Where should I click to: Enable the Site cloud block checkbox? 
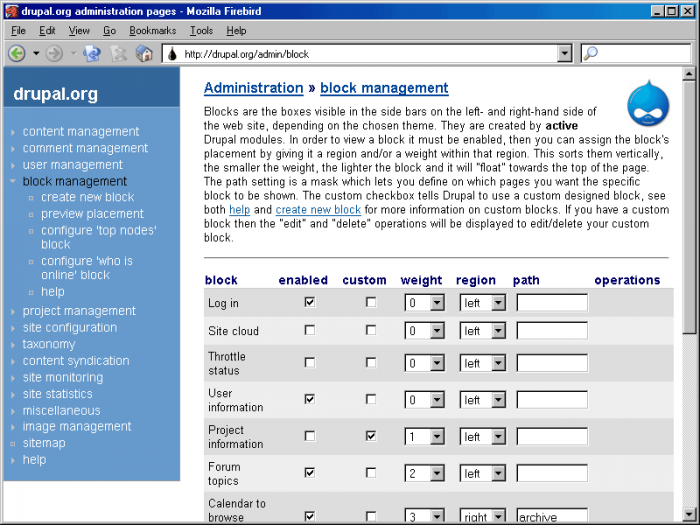309,330
